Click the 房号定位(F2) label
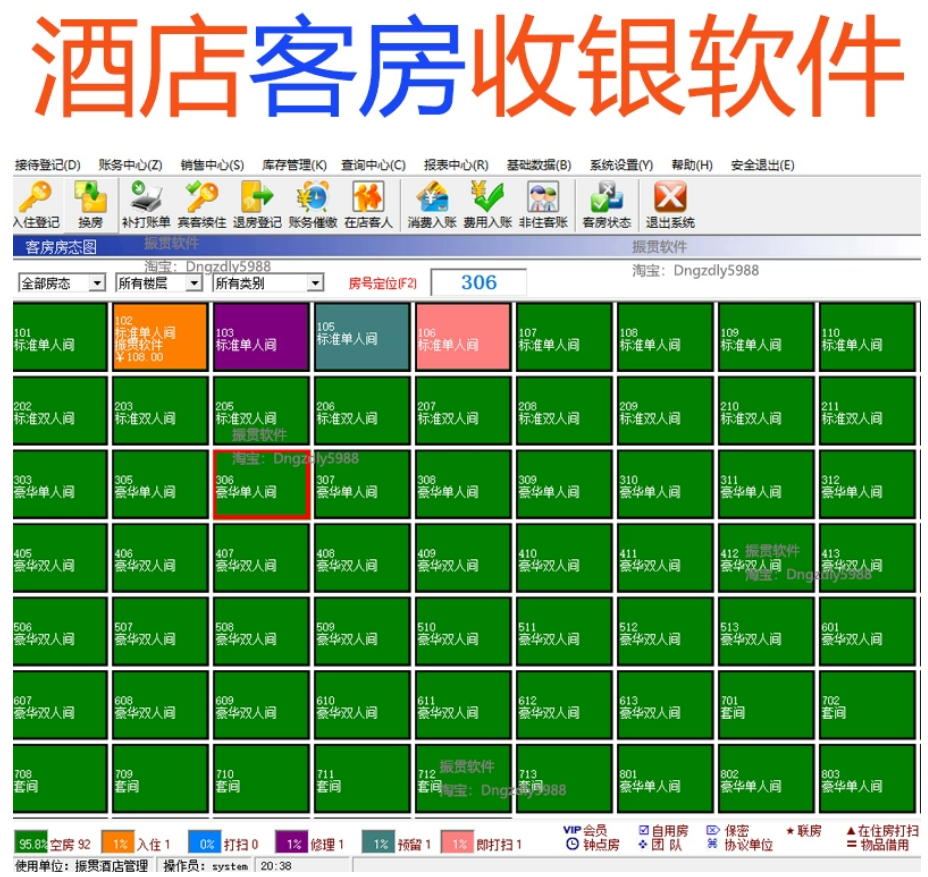Viewport: 928px width, 877px height. click(382, 283)
